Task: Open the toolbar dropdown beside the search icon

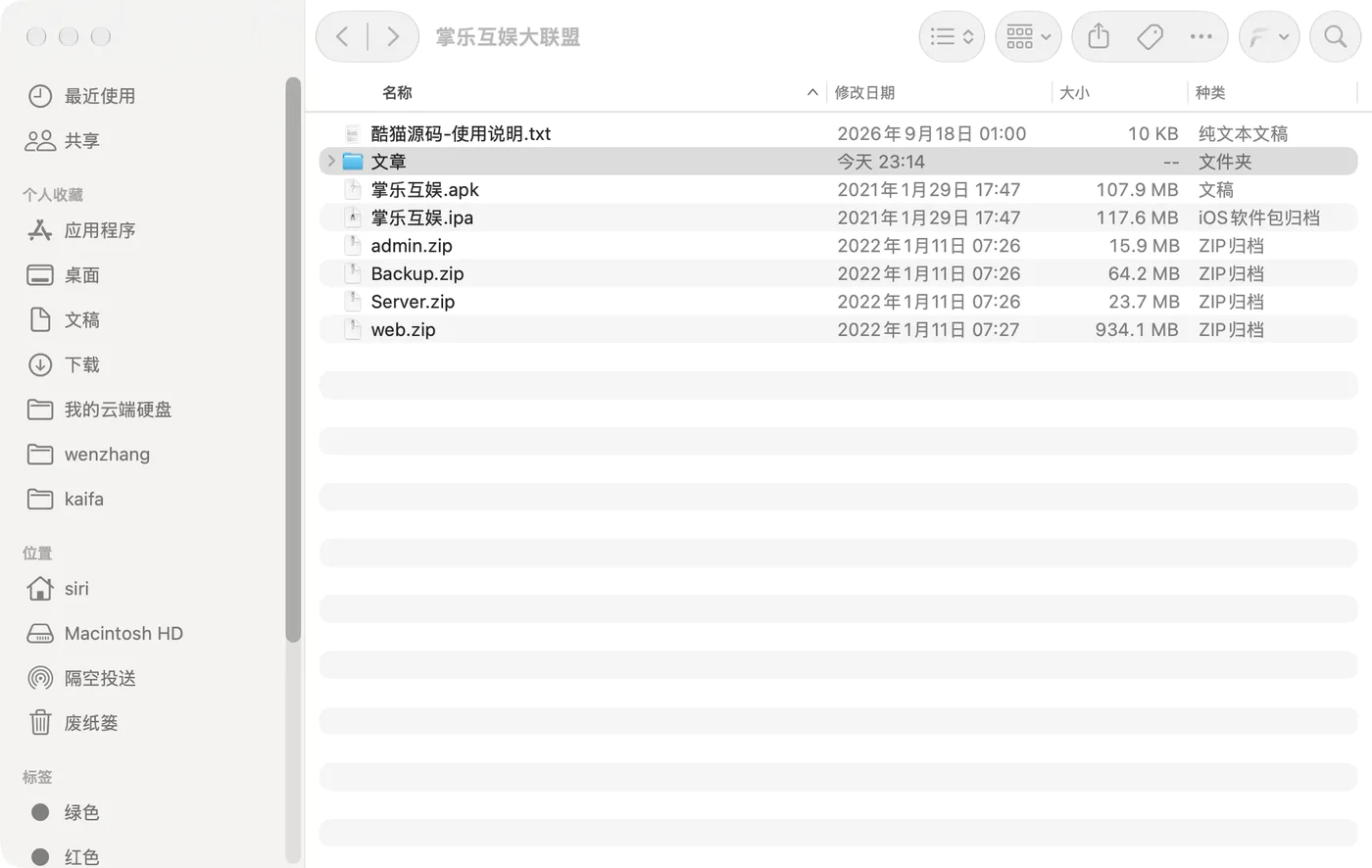Action: 1269,37
